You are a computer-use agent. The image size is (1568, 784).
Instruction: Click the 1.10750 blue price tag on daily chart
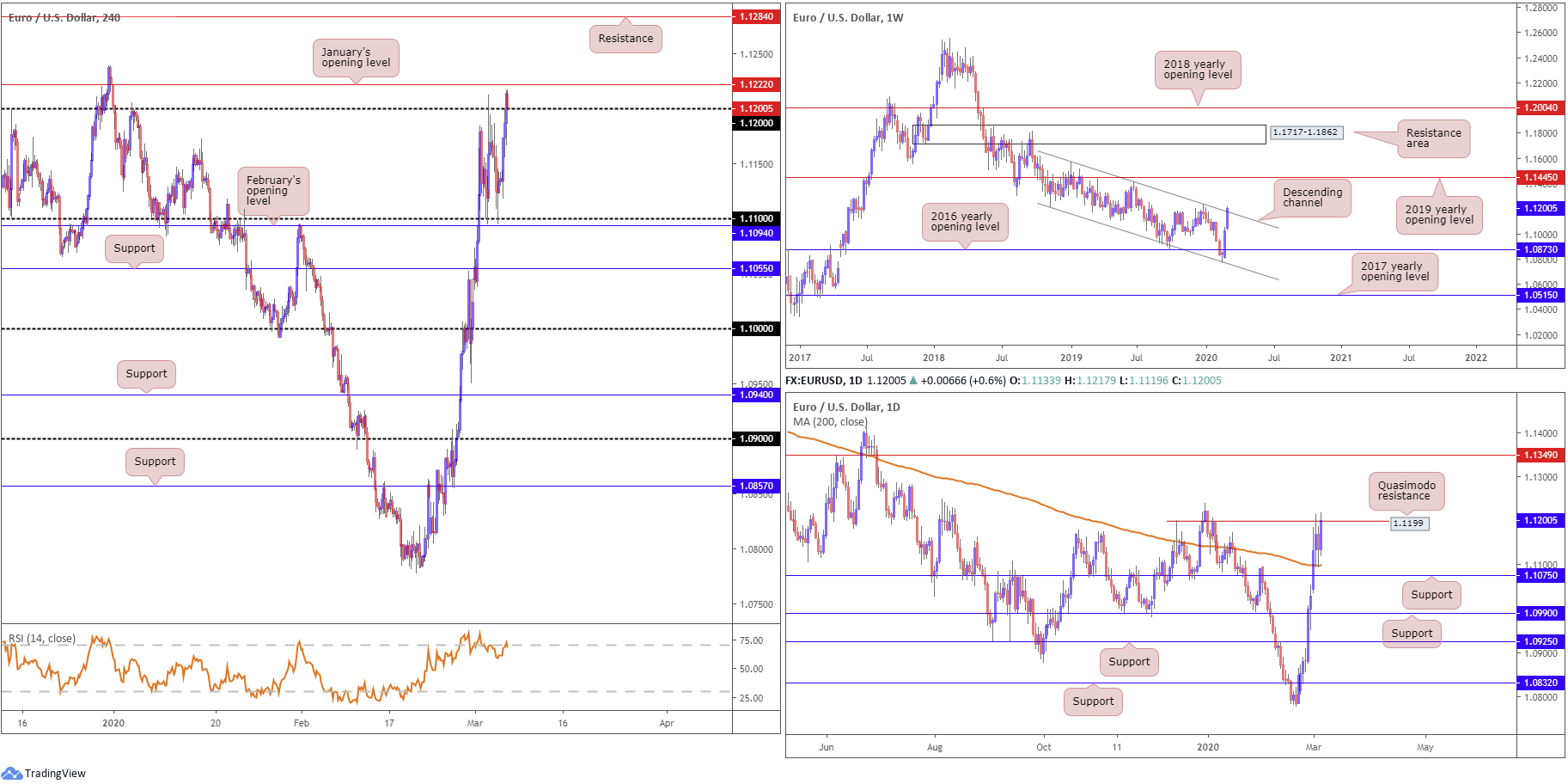(x=1540, y=575)
